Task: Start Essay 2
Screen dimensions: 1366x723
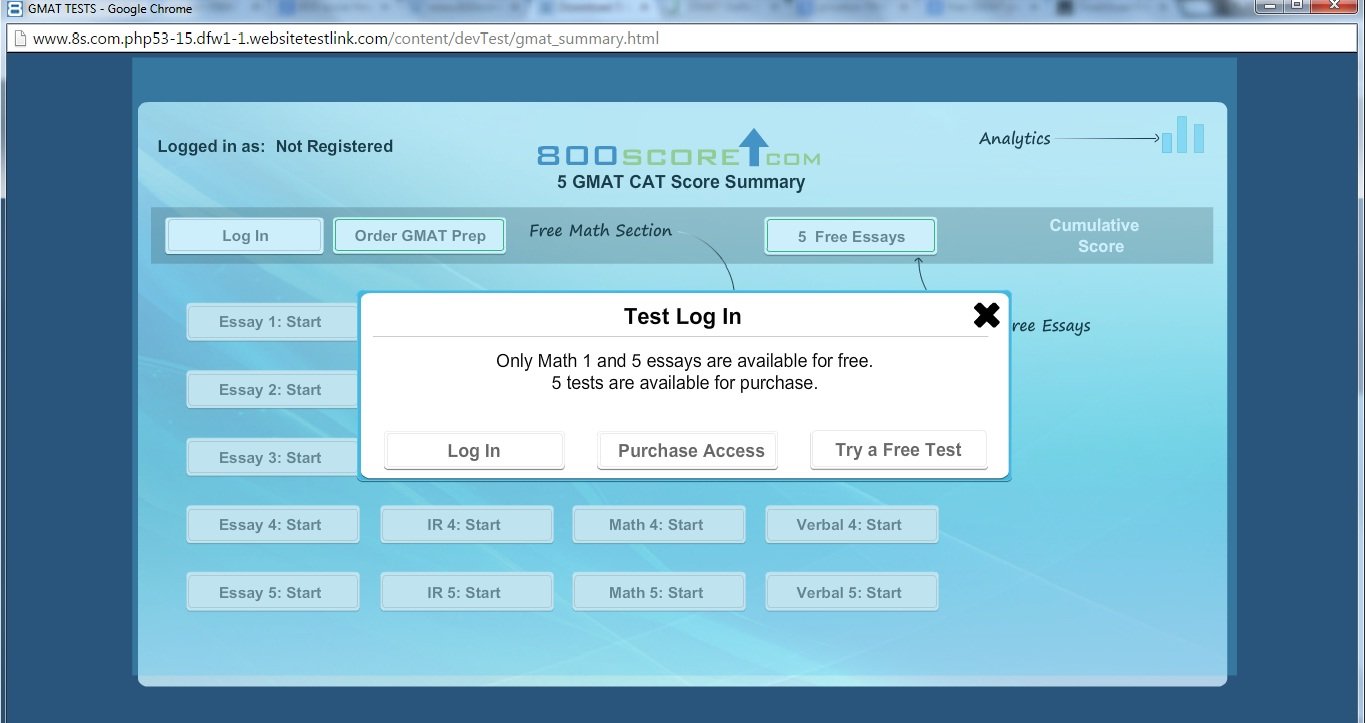Action: coord(271,390)
